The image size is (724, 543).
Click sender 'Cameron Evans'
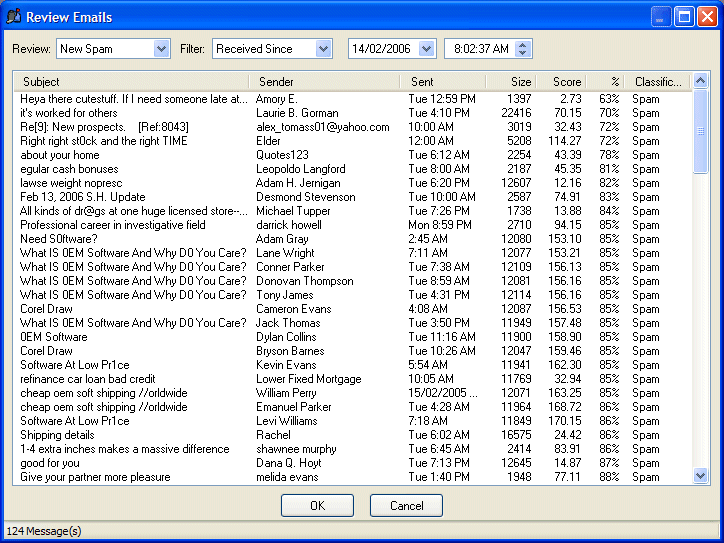point(294,309)
